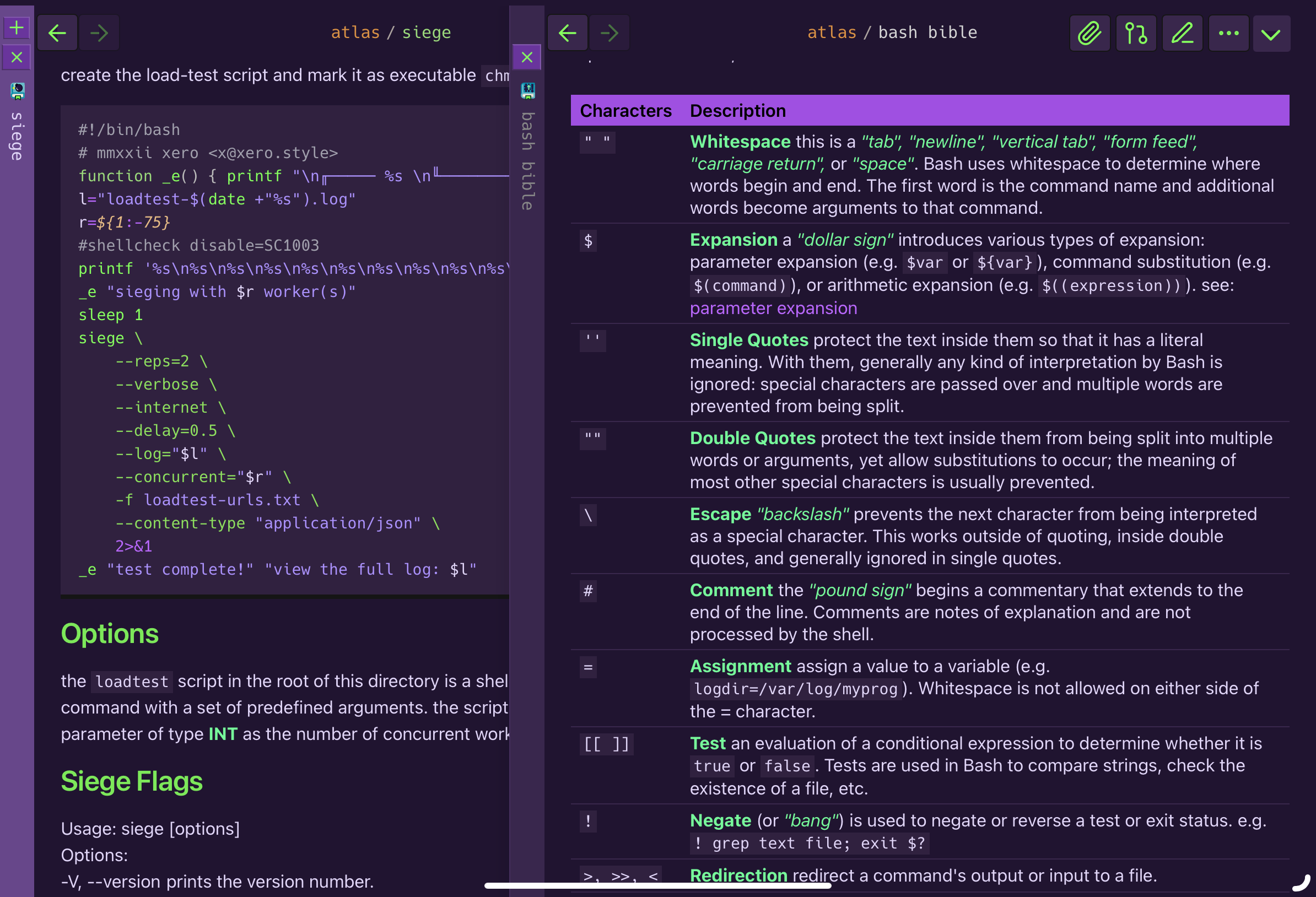Click atlas breadcrumb in siege pane

tap(355, 33)
